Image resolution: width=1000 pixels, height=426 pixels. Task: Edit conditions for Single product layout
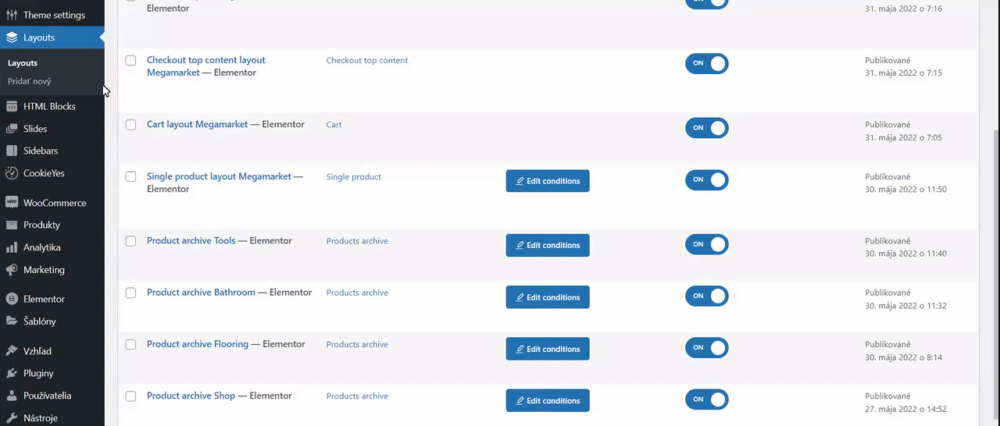(x=548, y=181)
